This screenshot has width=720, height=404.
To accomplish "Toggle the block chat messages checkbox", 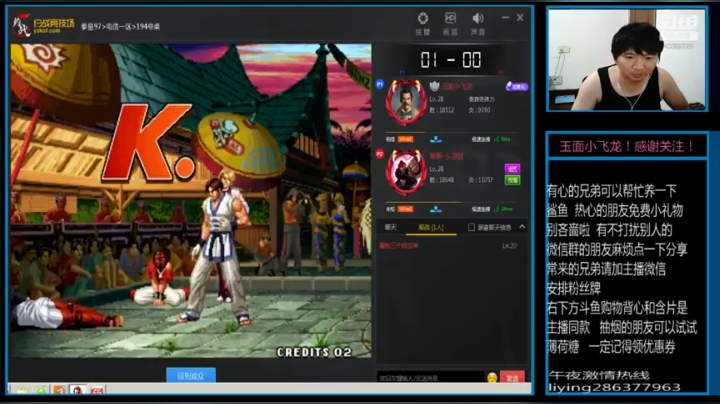I will (471, 227).
